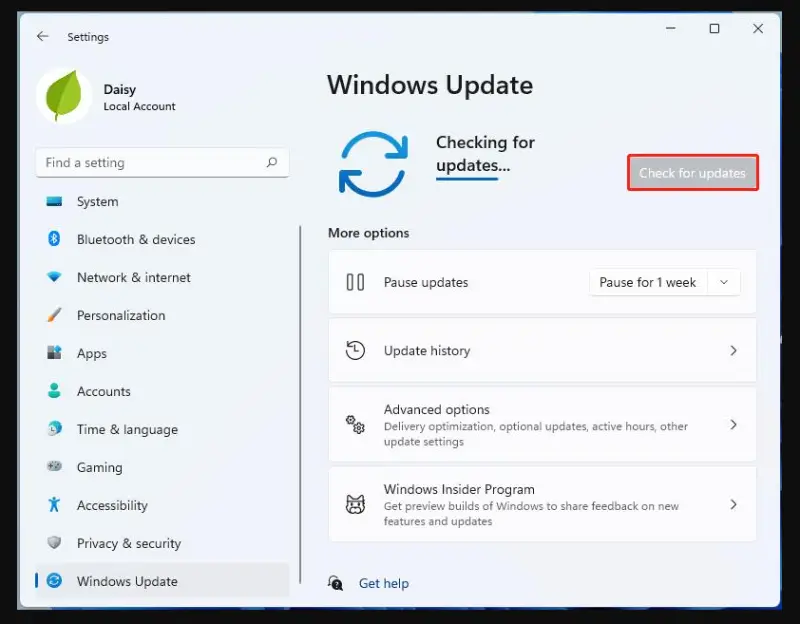Click the Accounts person icon
The width and height of the screenshot is (800, 624).
54,391
